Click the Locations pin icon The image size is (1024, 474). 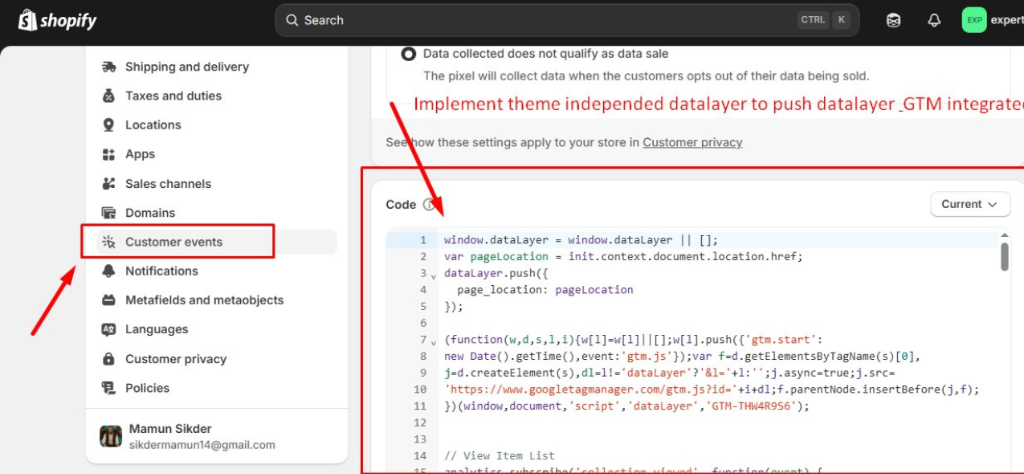click(109, 125)
